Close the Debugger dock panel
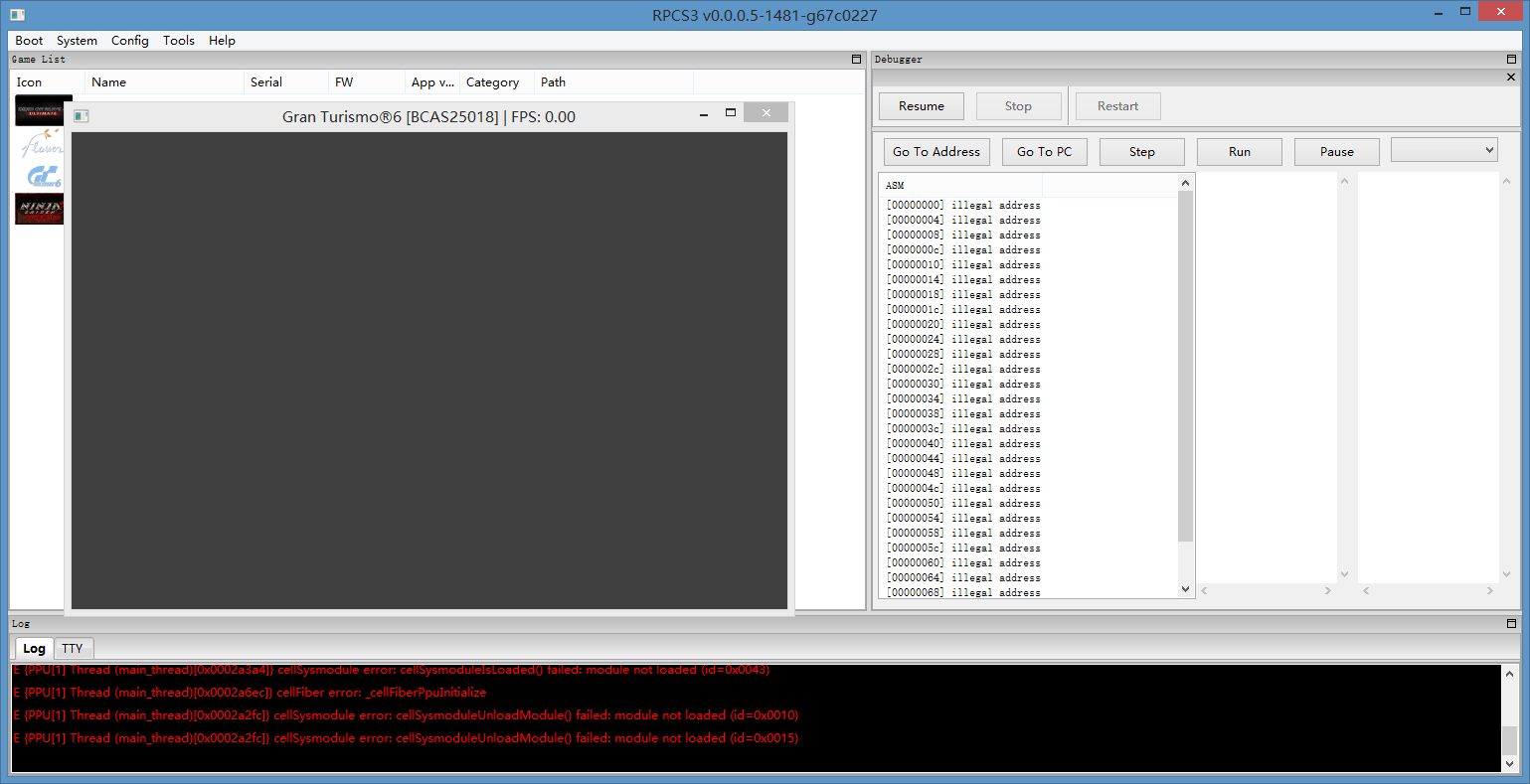Viewport: 1530px width, 784px height. pos(1511,78)
